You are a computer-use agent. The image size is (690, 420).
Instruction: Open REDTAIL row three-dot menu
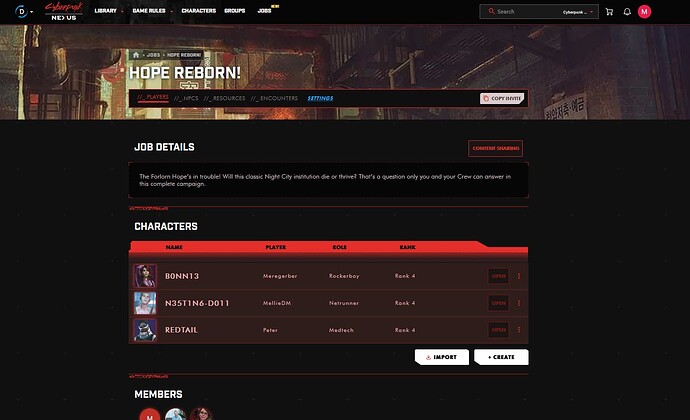click(519, 330)
